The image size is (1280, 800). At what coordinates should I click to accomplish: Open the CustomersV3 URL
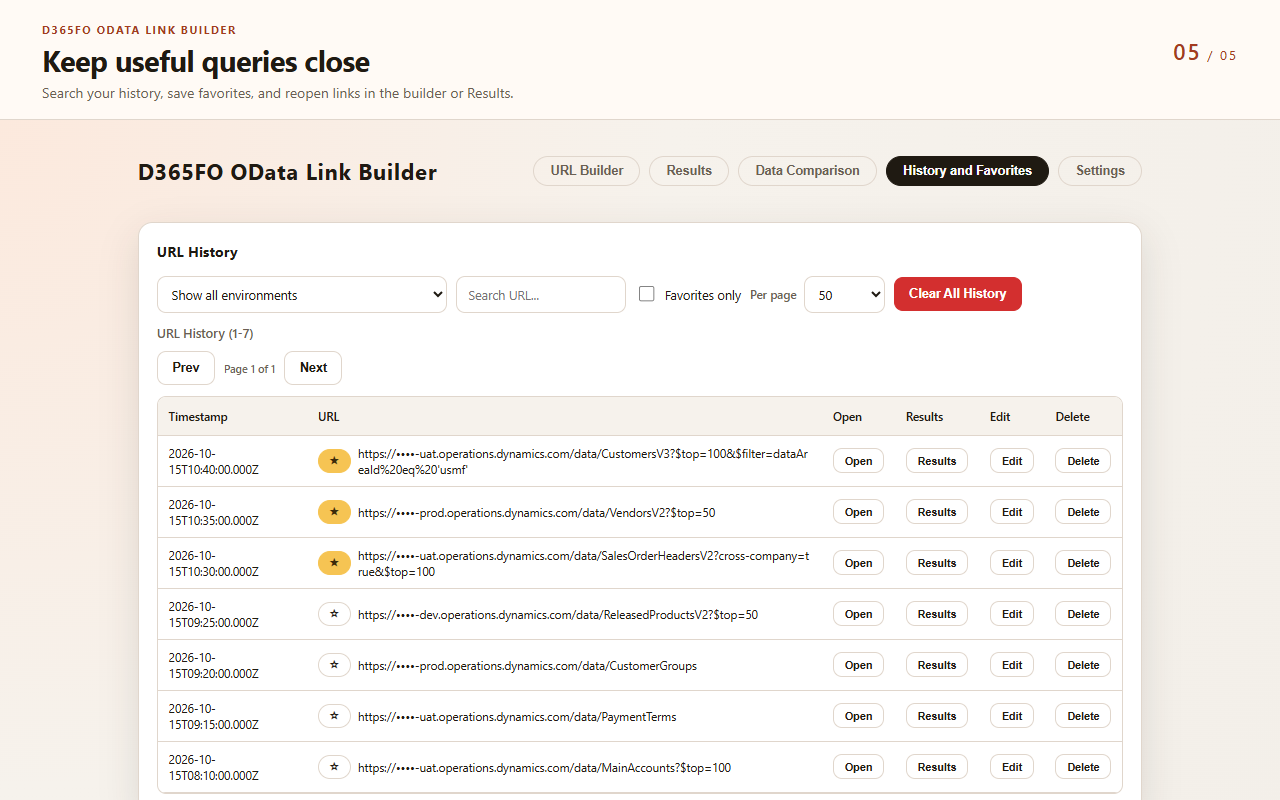coord(858,461)
